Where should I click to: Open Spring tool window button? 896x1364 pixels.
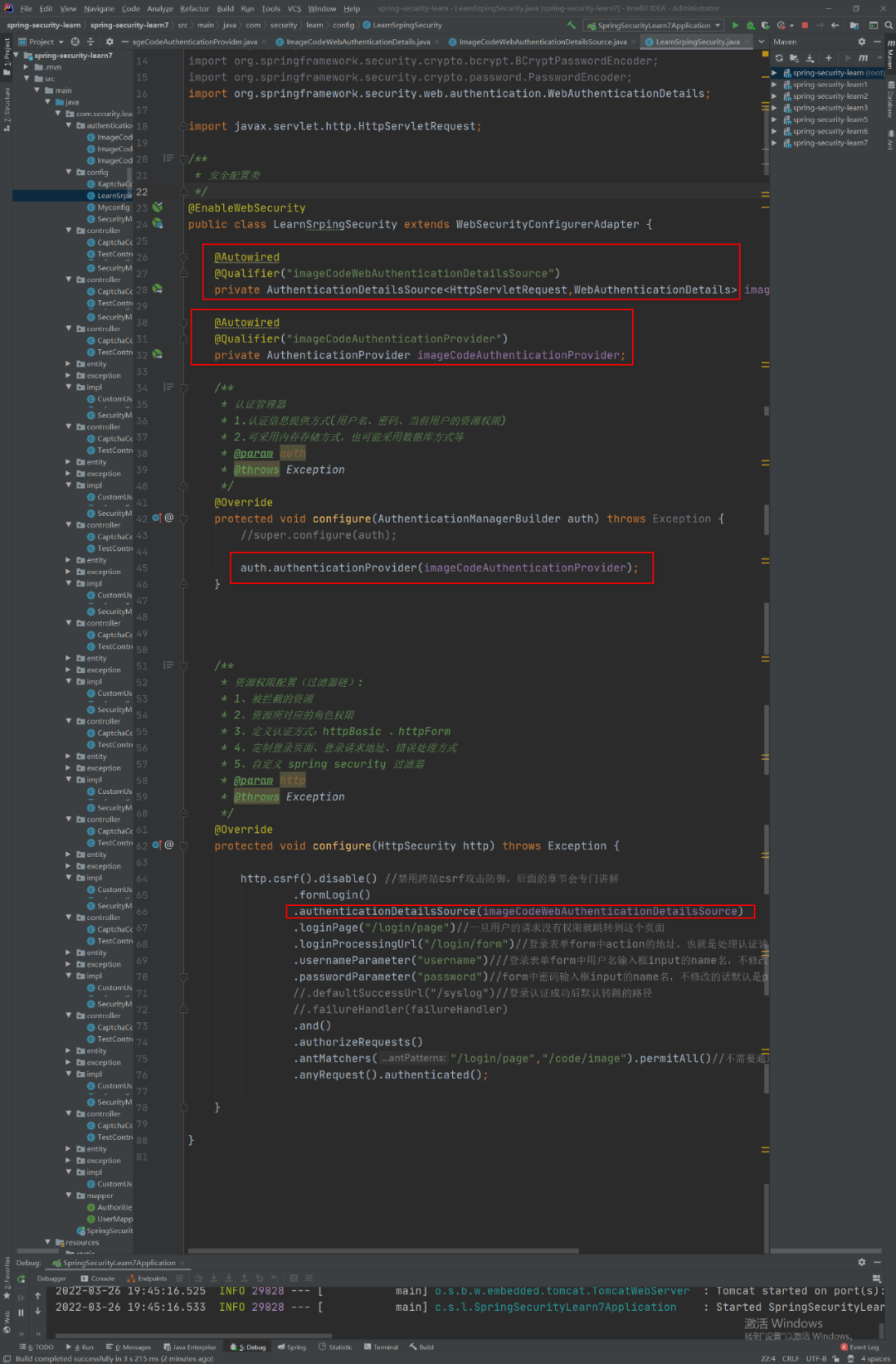292,1347
